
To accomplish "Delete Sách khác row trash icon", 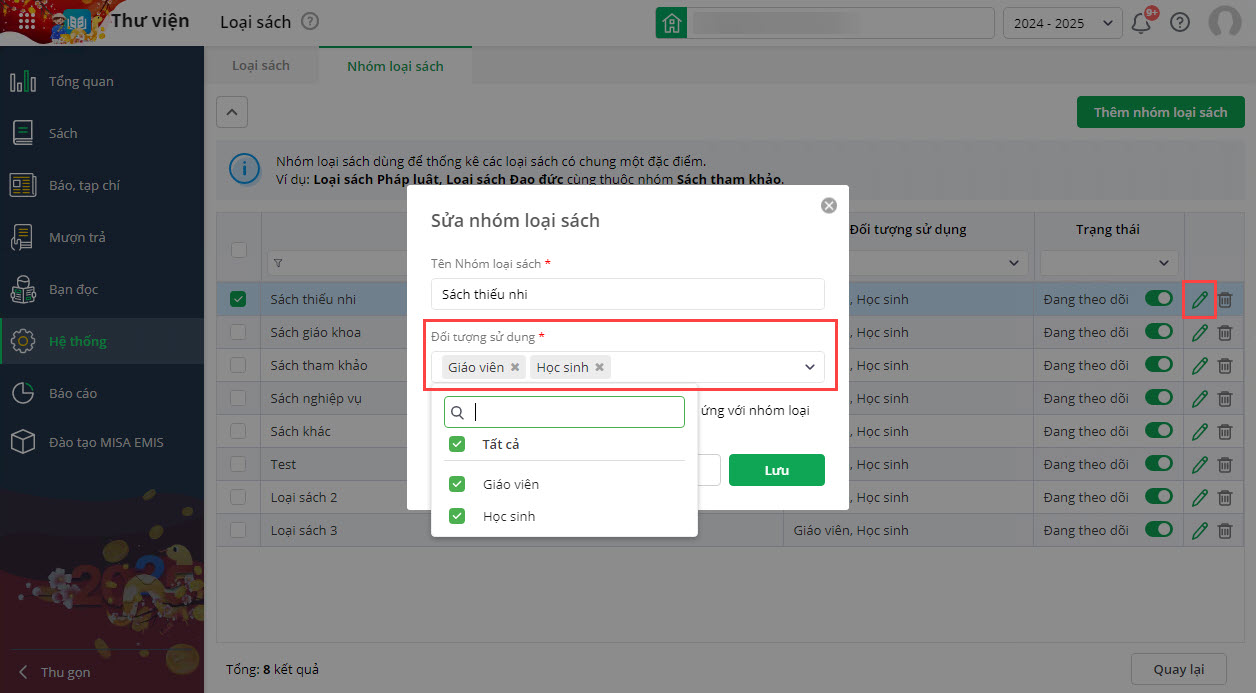I will tap(1225, 431).
